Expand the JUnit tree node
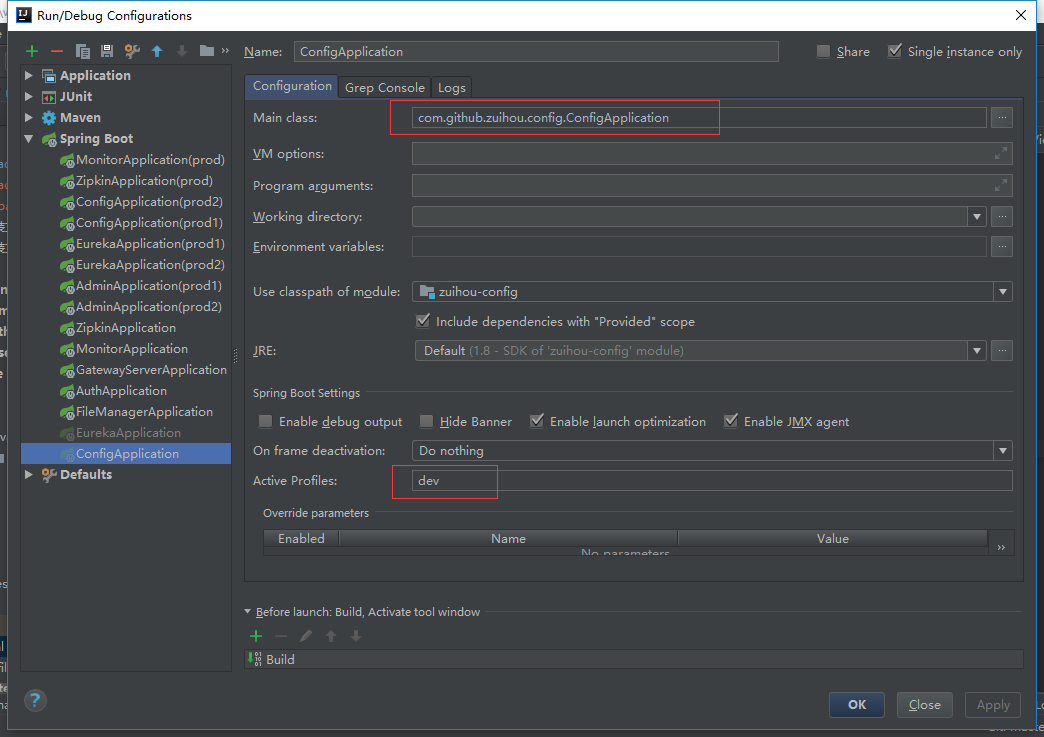Image resolution: width=1044 pixels, height=737 pixels. coord(29,97)
